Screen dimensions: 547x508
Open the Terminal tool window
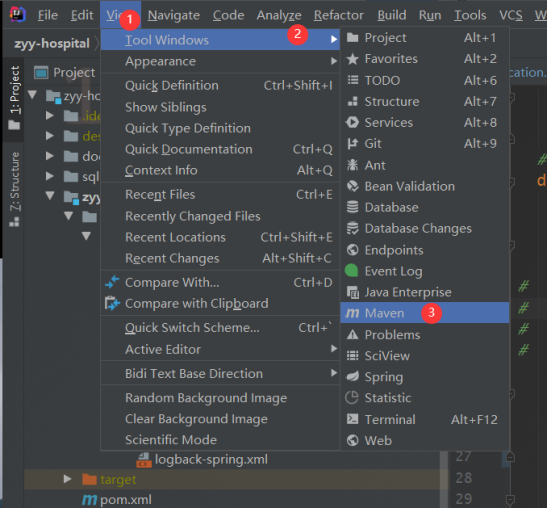[424, 419]
